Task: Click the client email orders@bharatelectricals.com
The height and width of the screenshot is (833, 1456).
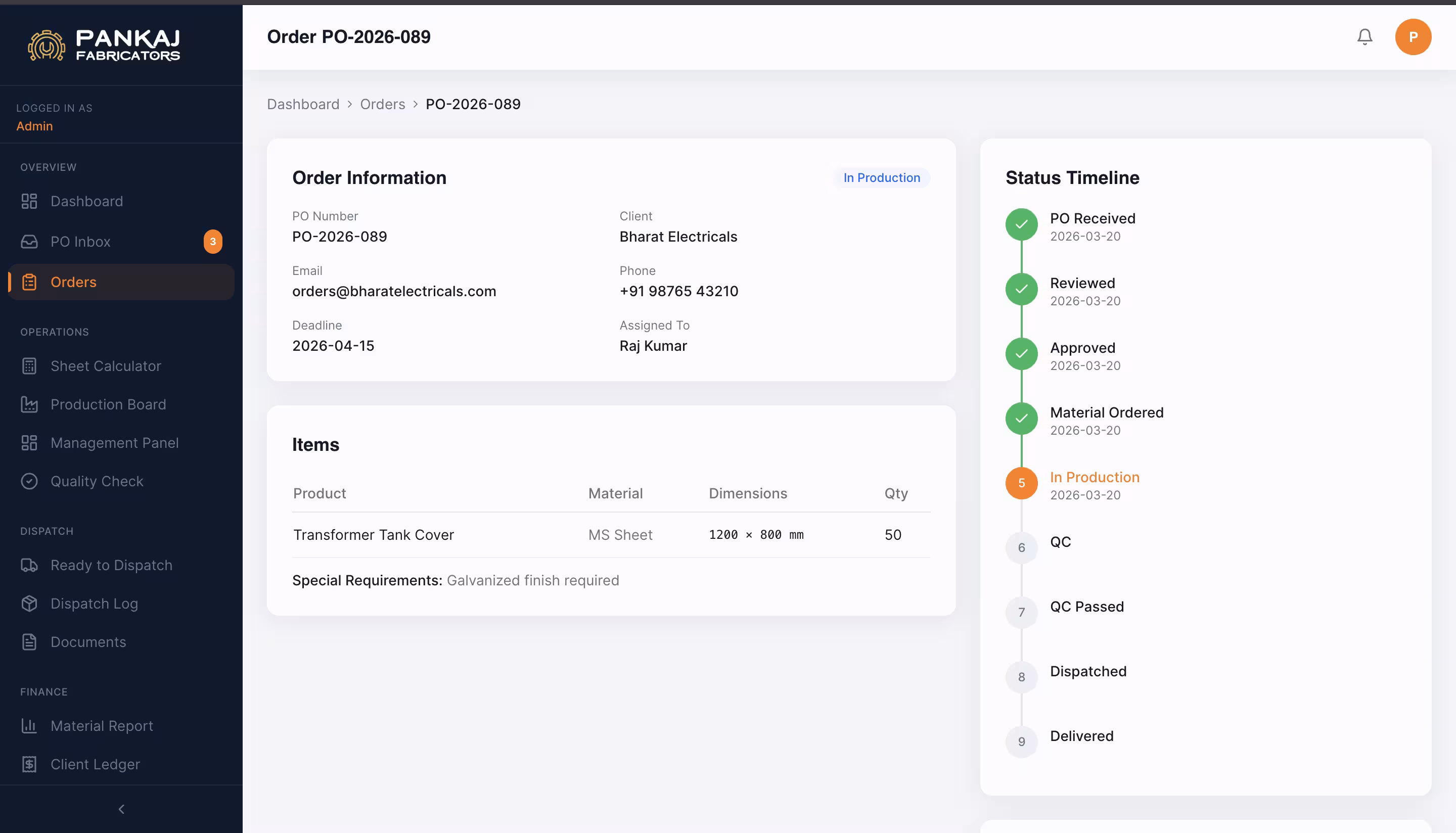Action: pyautogui.click(x=394, y=291)
